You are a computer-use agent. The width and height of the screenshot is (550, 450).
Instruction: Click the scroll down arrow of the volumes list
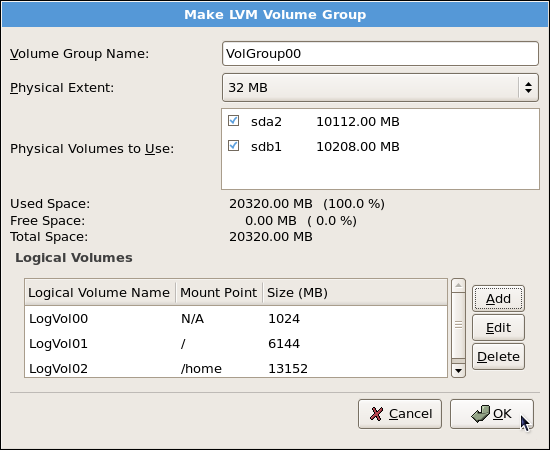click(x=458, y=371)
